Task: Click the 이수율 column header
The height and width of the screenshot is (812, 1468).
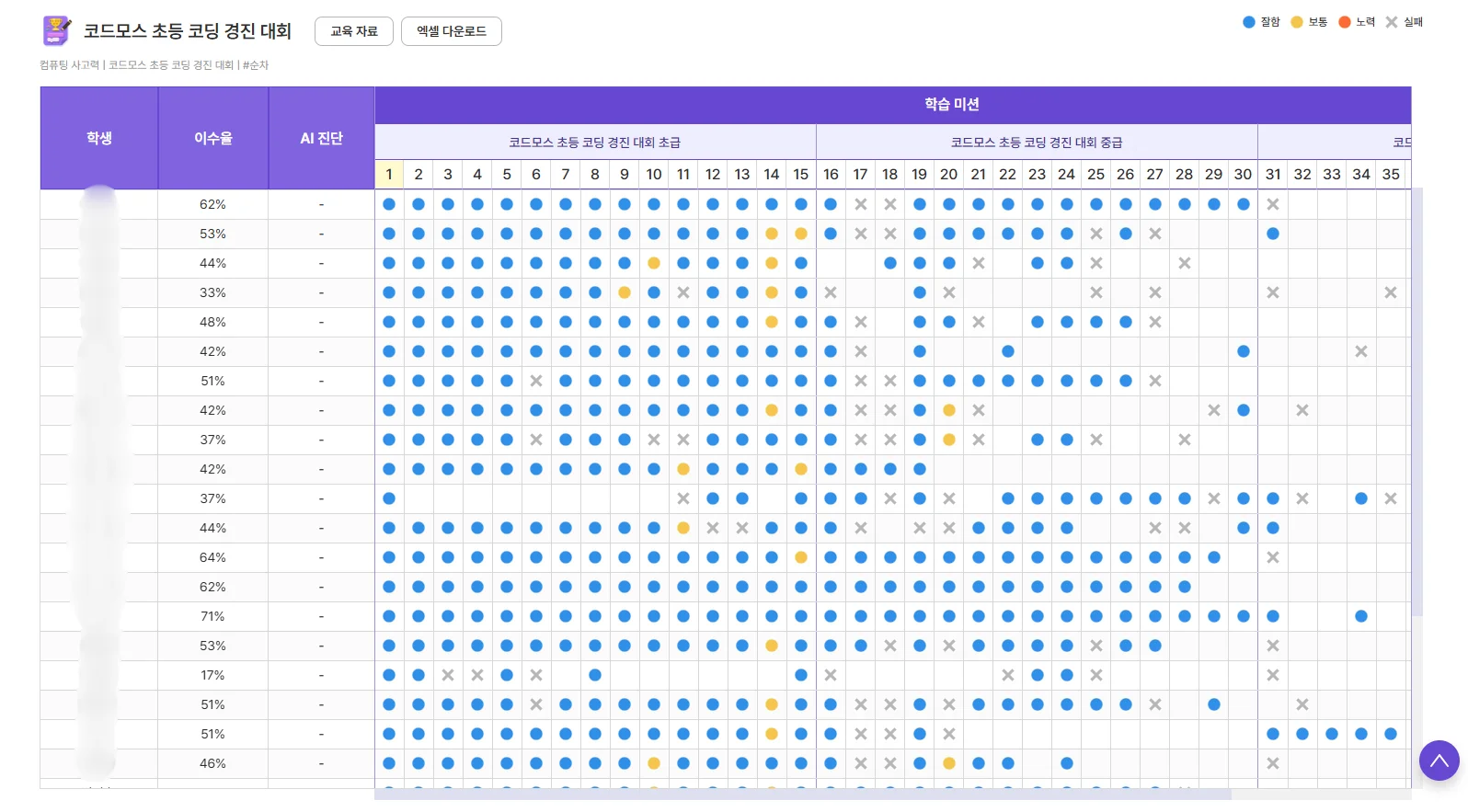Action: pos(213,138)
